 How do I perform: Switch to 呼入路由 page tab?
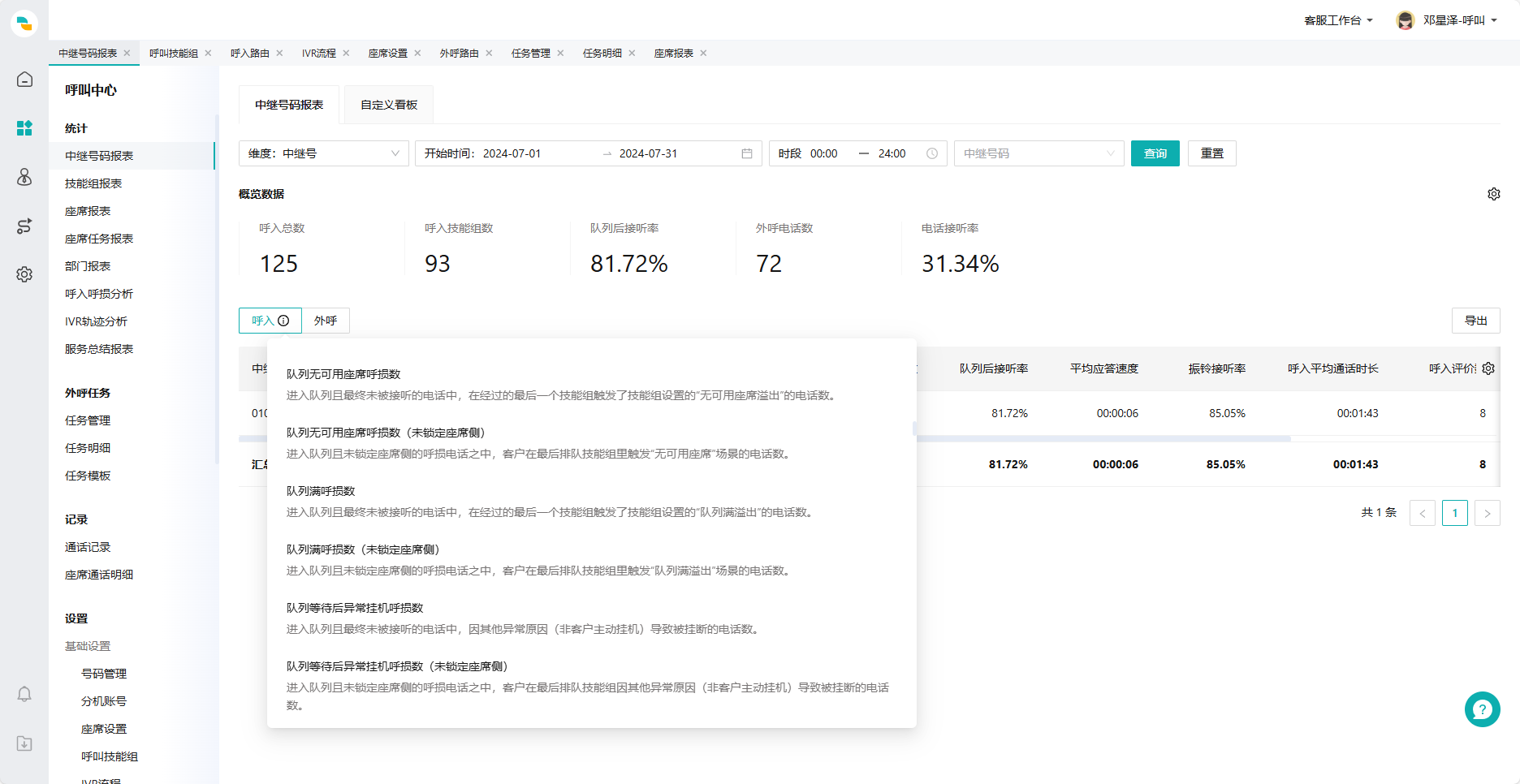tap(250, 53)
